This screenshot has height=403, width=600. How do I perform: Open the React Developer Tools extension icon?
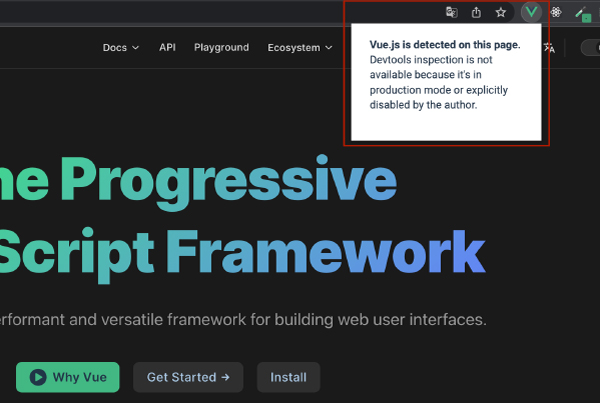(x=556, y=12)
